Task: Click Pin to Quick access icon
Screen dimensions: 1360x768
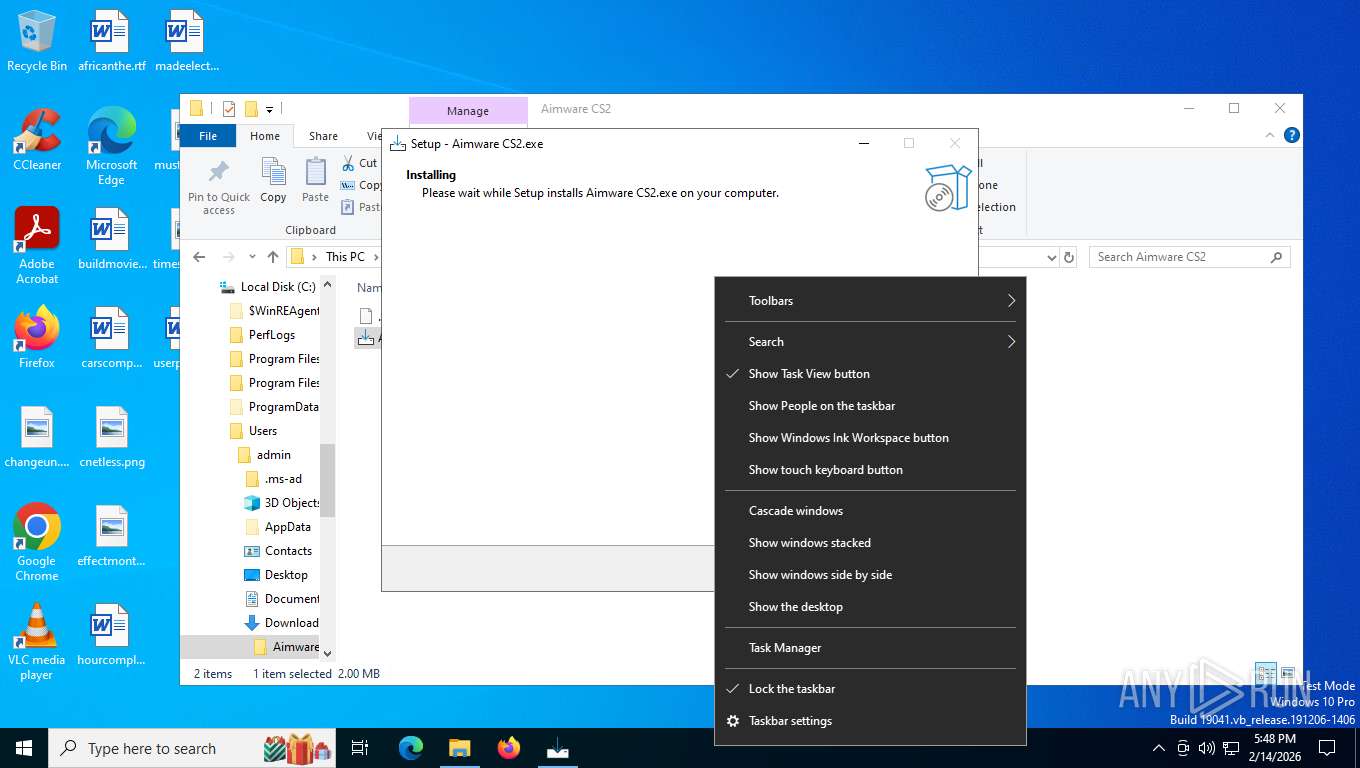Action: click(219, 186)
